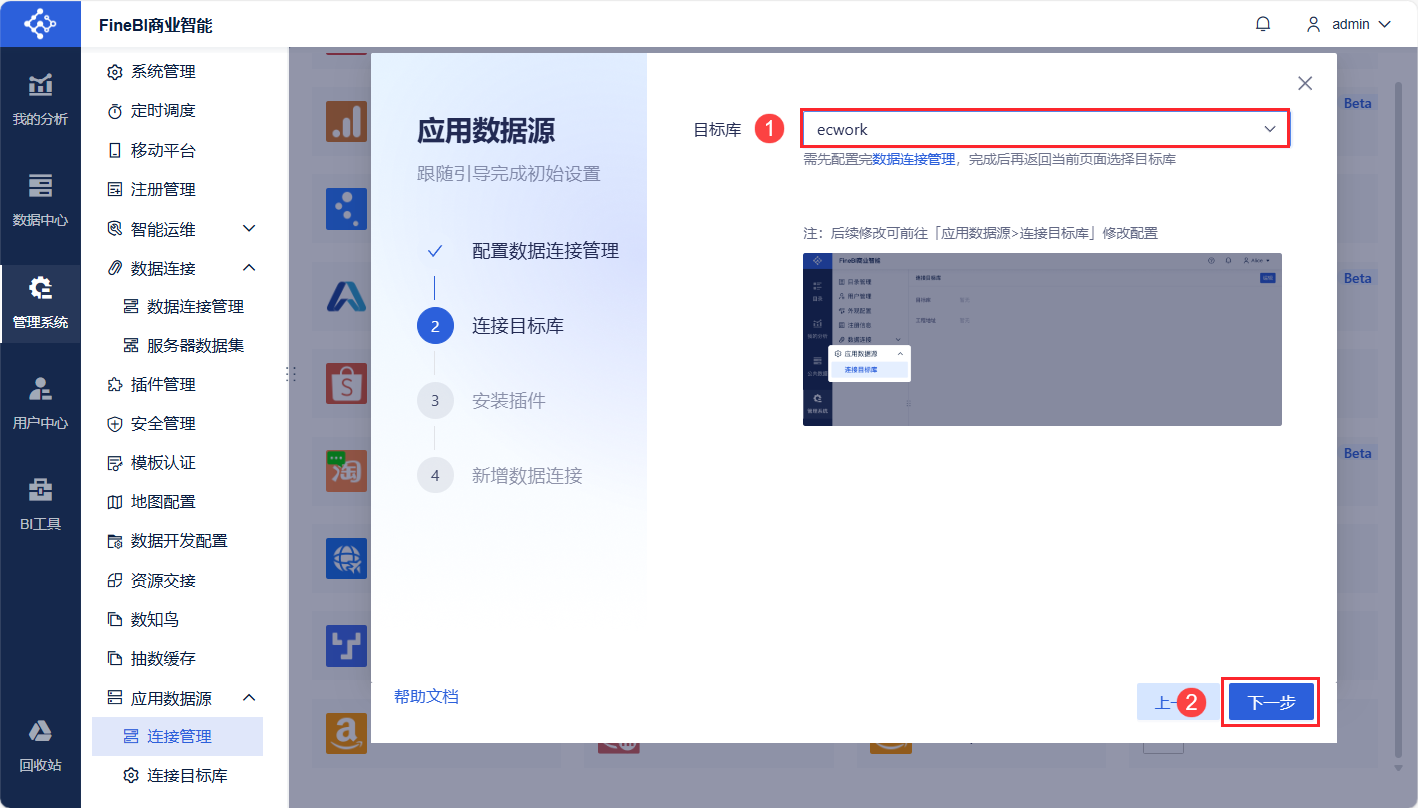Click wizard step 4 新增数据连接

501,476
